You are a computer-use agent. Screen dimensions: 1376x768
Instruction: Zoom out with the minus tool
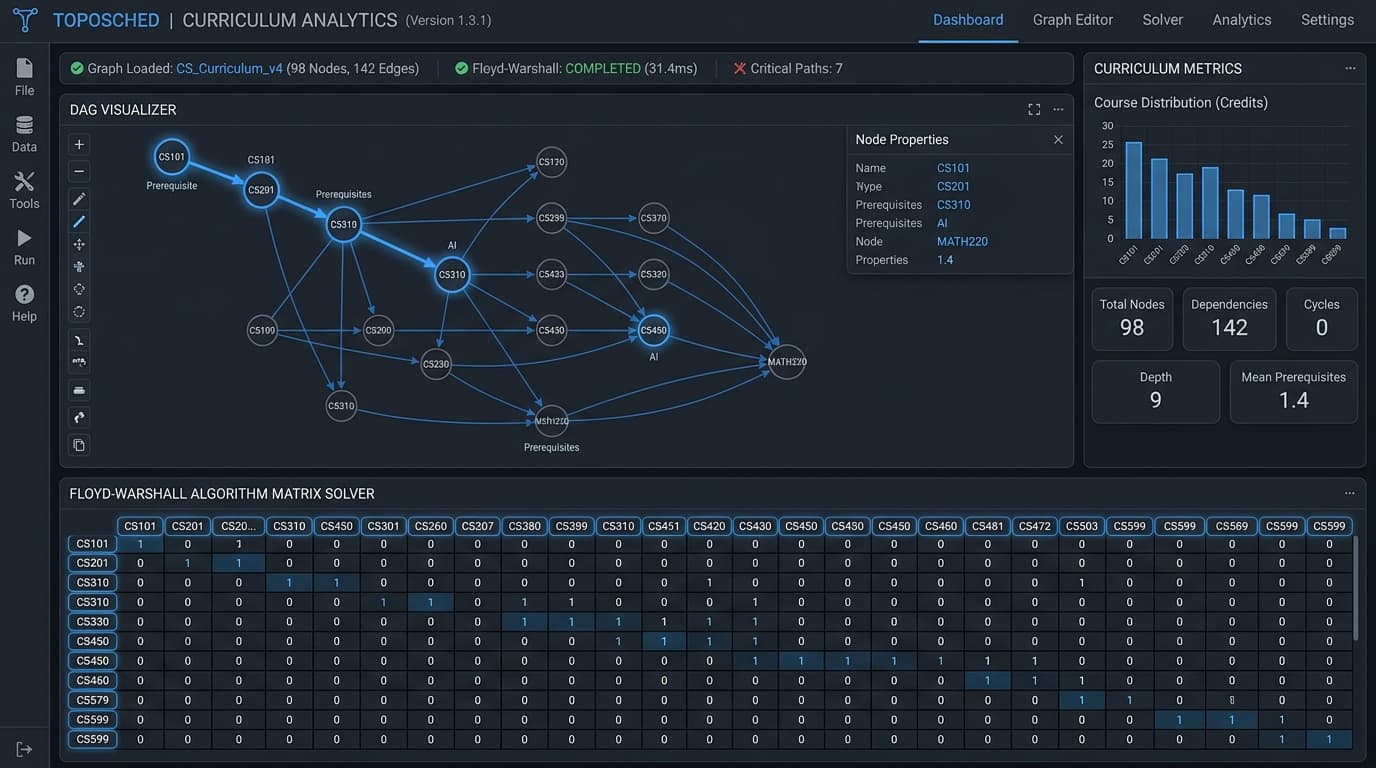[79, 171]
